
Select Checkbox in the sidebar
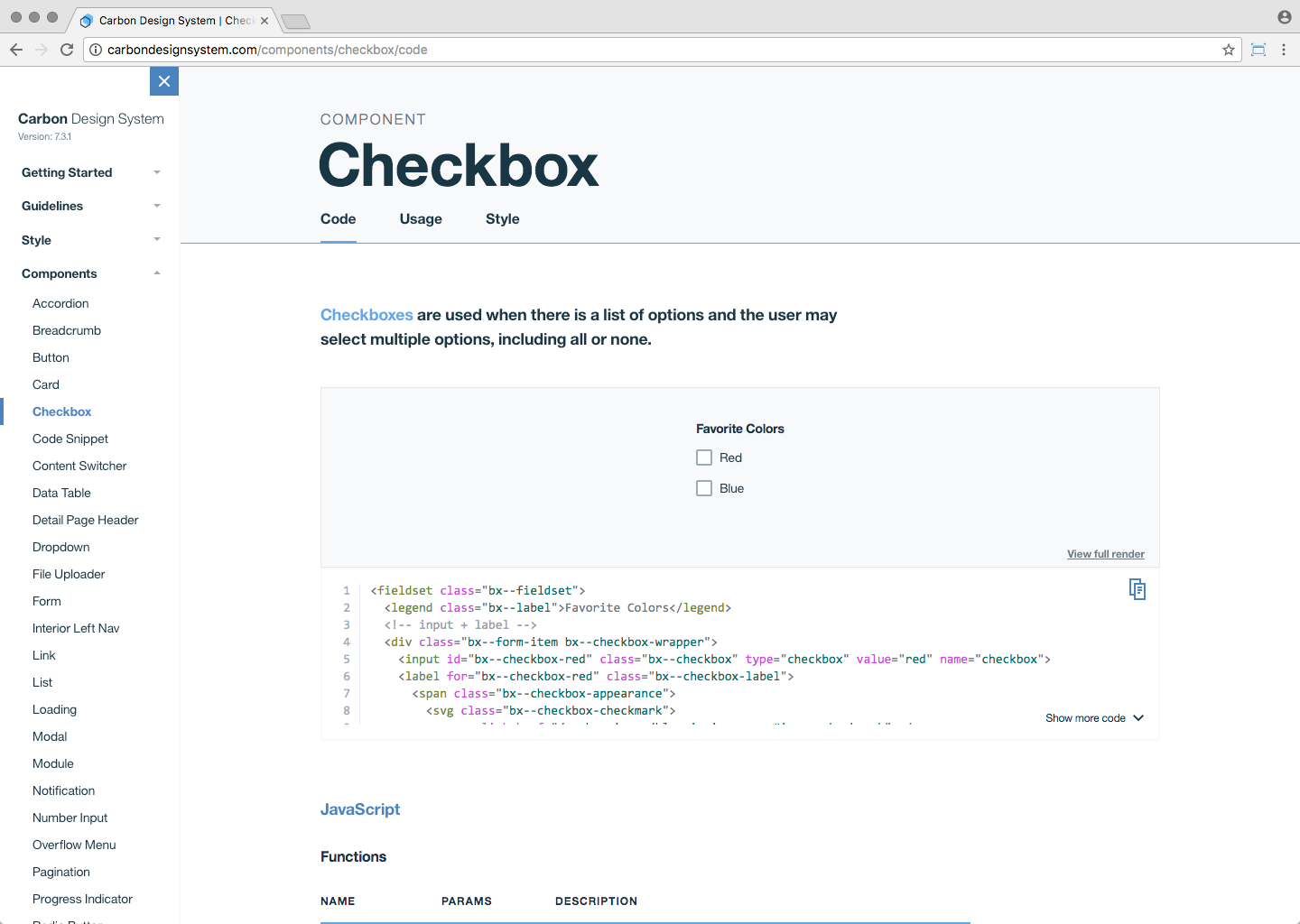point(62,411)
